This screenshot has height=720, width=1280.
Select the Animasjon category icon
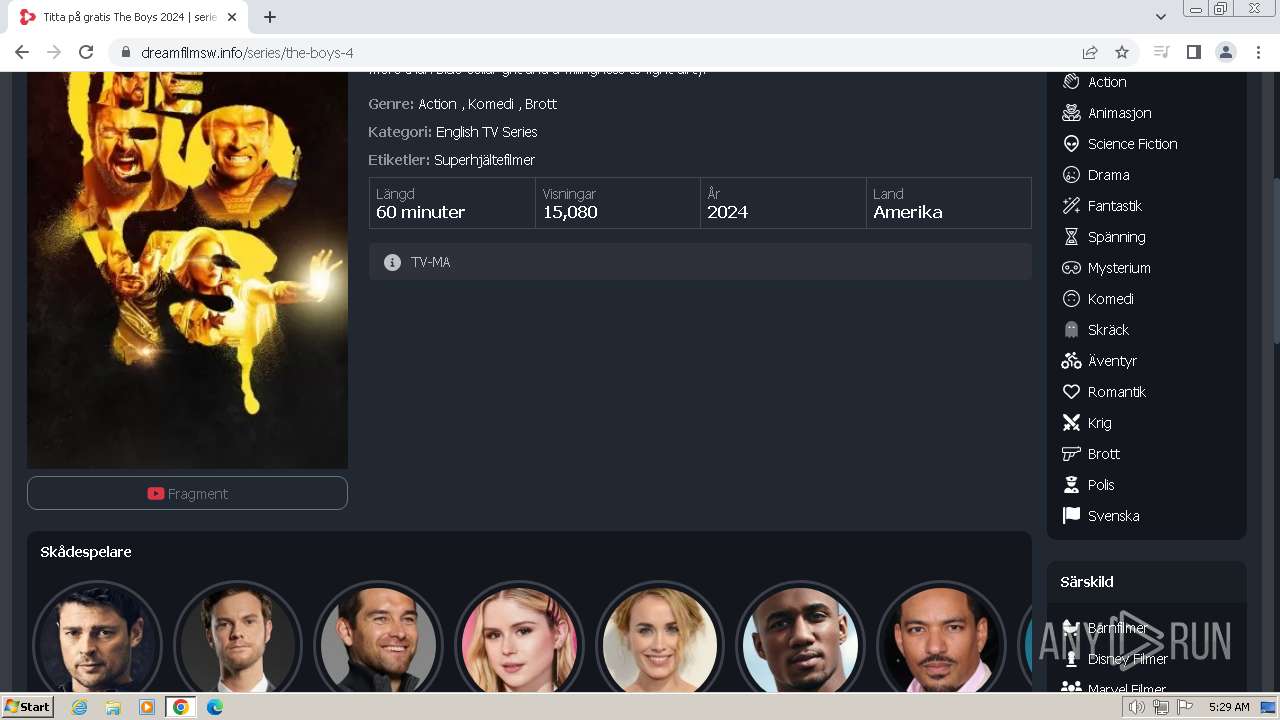[1071, 113]
